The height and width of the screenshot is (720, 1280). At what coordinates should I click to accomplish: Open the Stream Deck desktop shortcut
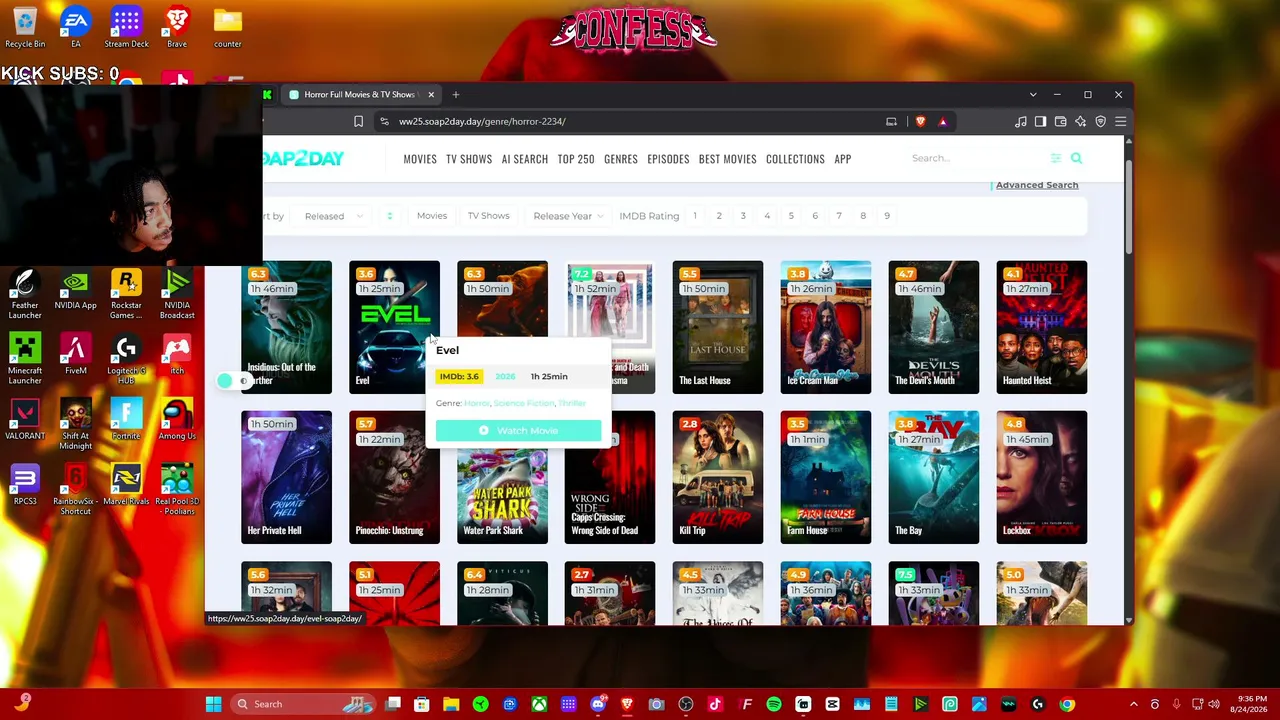[x=126, y=28]
